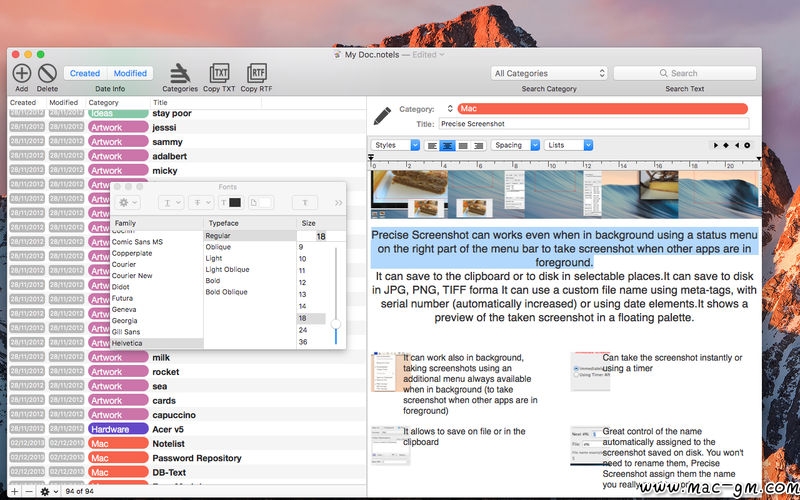This screenshot has height=500, width=800.
Task: Click the search magnifier icon
Action: (663, 73)
